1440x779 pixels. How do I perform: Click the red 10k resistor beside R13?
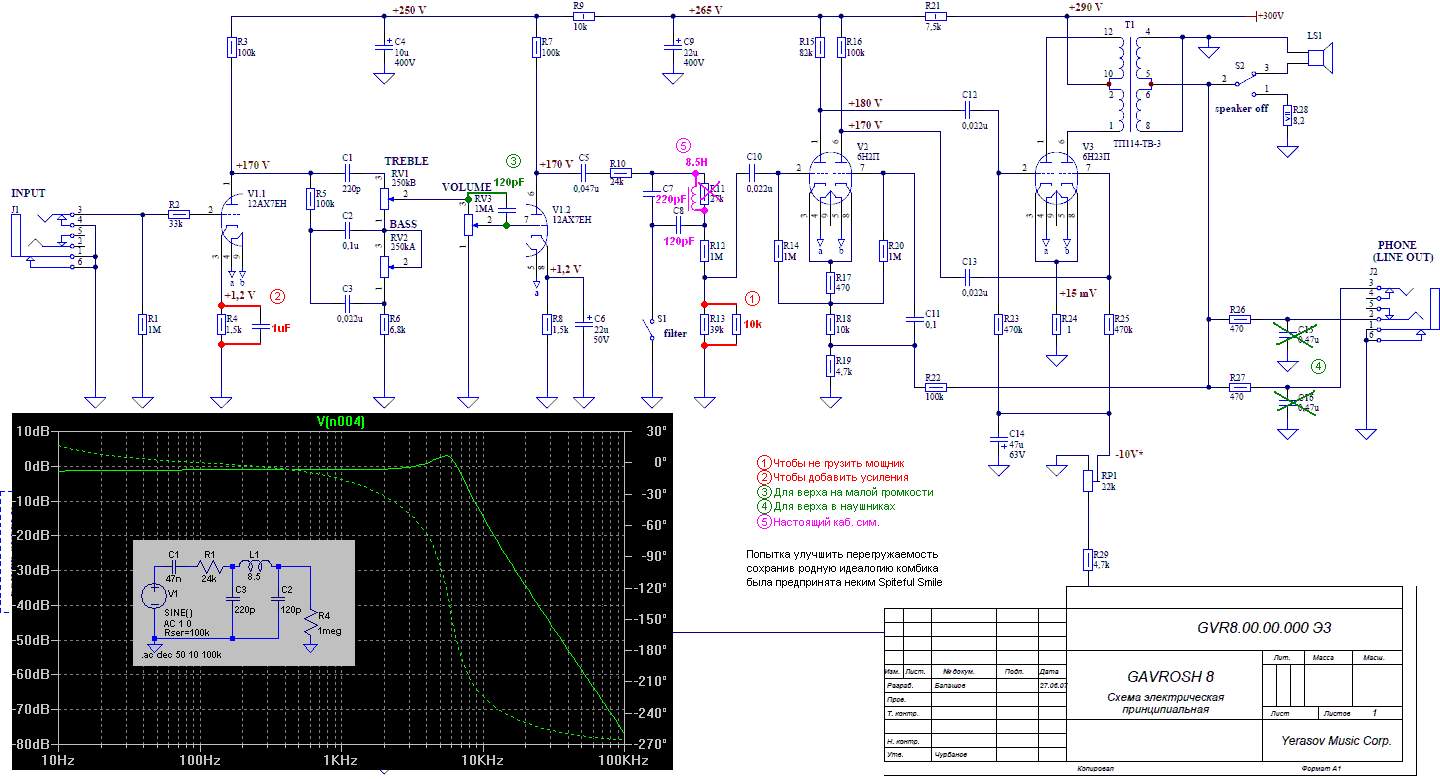736,325
